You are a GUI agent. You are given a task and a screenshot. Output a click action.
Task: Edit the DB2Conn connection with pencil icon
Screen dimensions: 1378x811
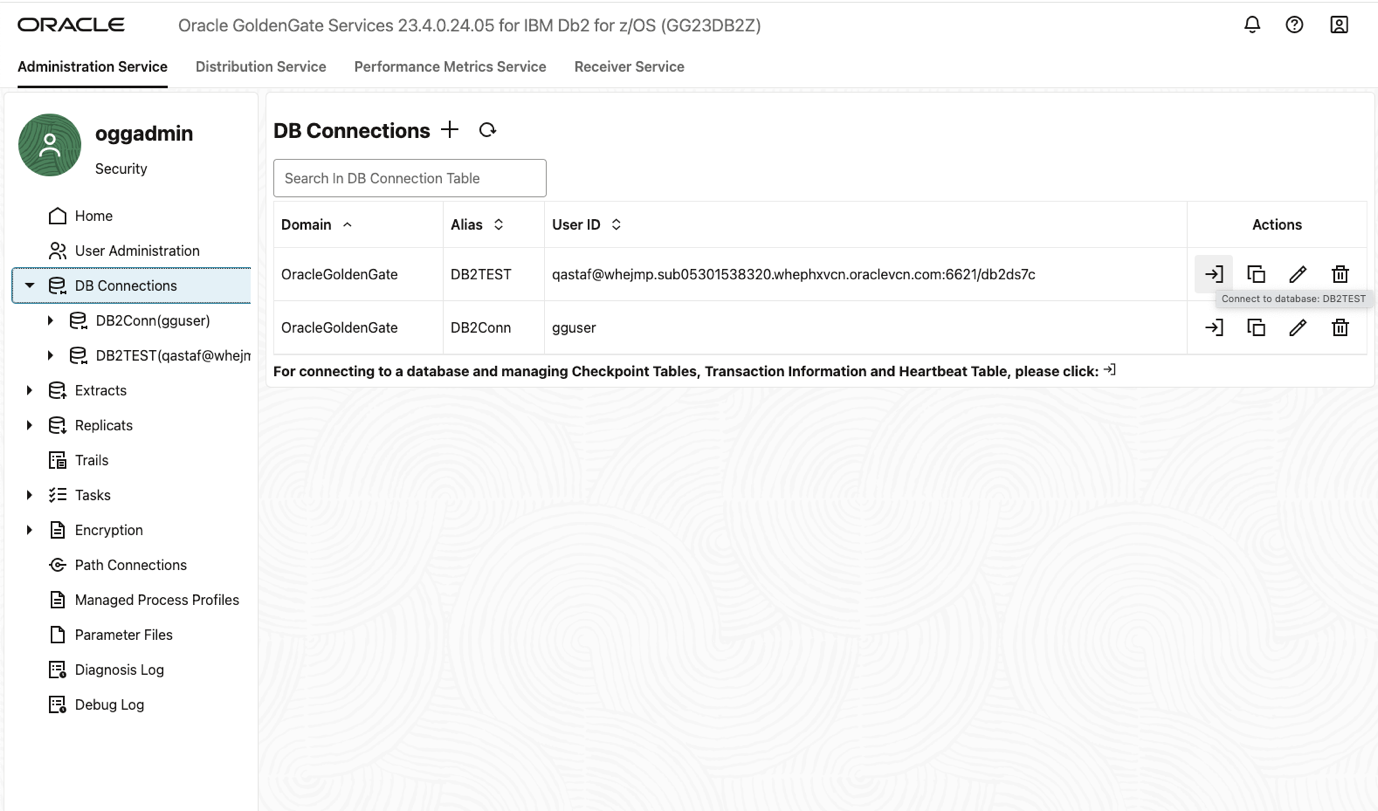(1298, 328)
